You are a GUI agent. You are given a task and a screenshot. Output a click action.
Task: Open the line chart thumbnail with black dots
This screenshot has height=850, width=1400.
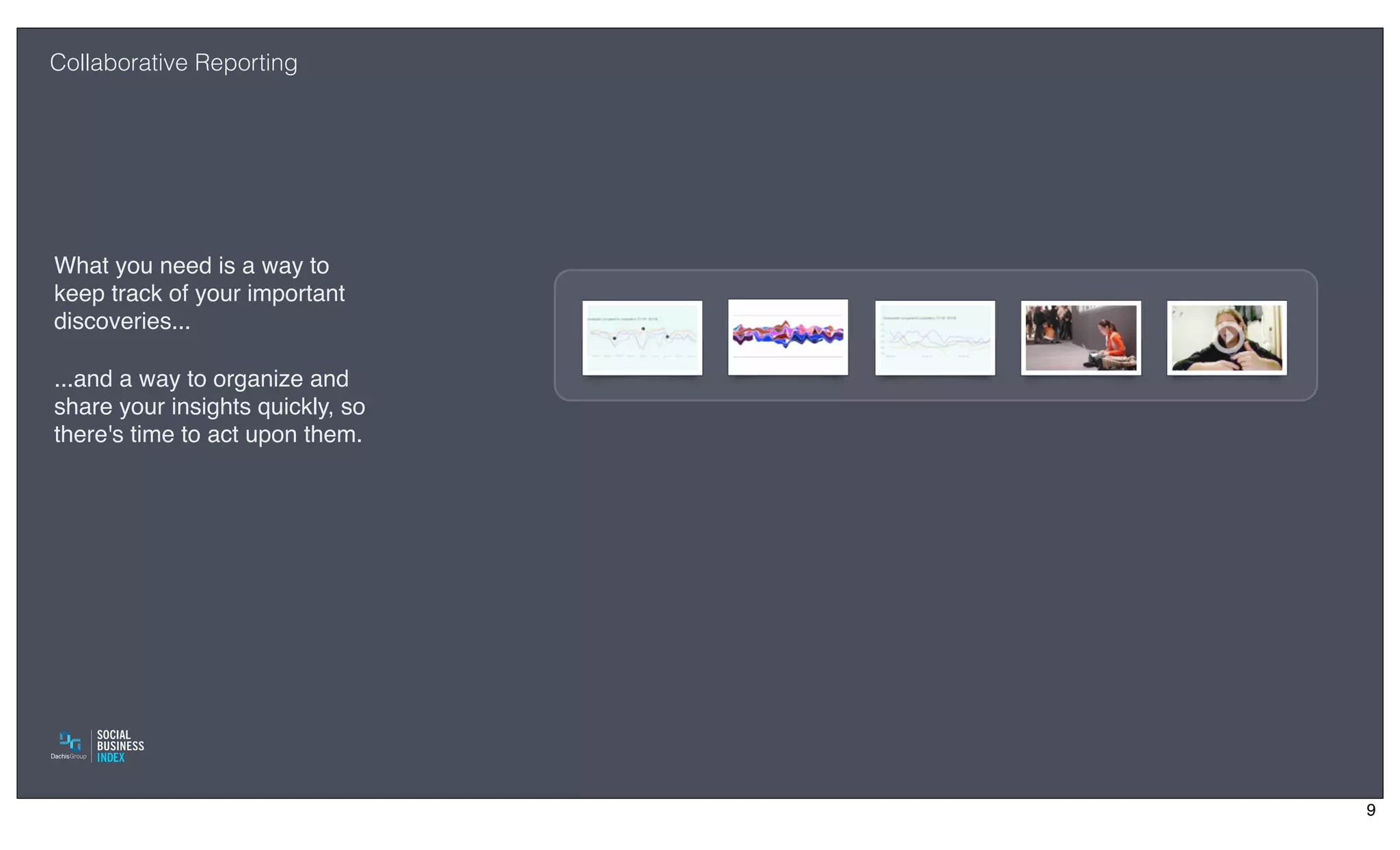click(x=642, y=338)
